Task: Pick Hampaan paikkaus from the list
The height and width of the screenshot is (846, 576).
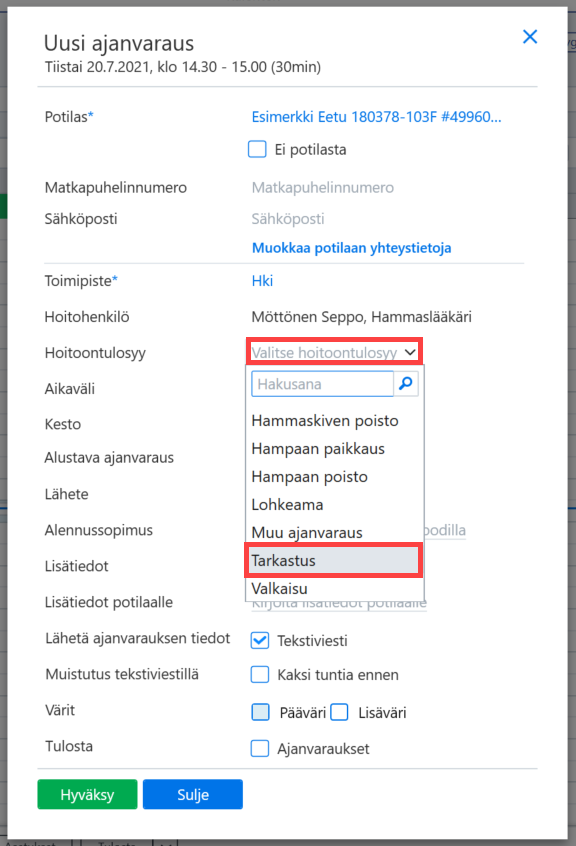Action: (x=318, y=448)
